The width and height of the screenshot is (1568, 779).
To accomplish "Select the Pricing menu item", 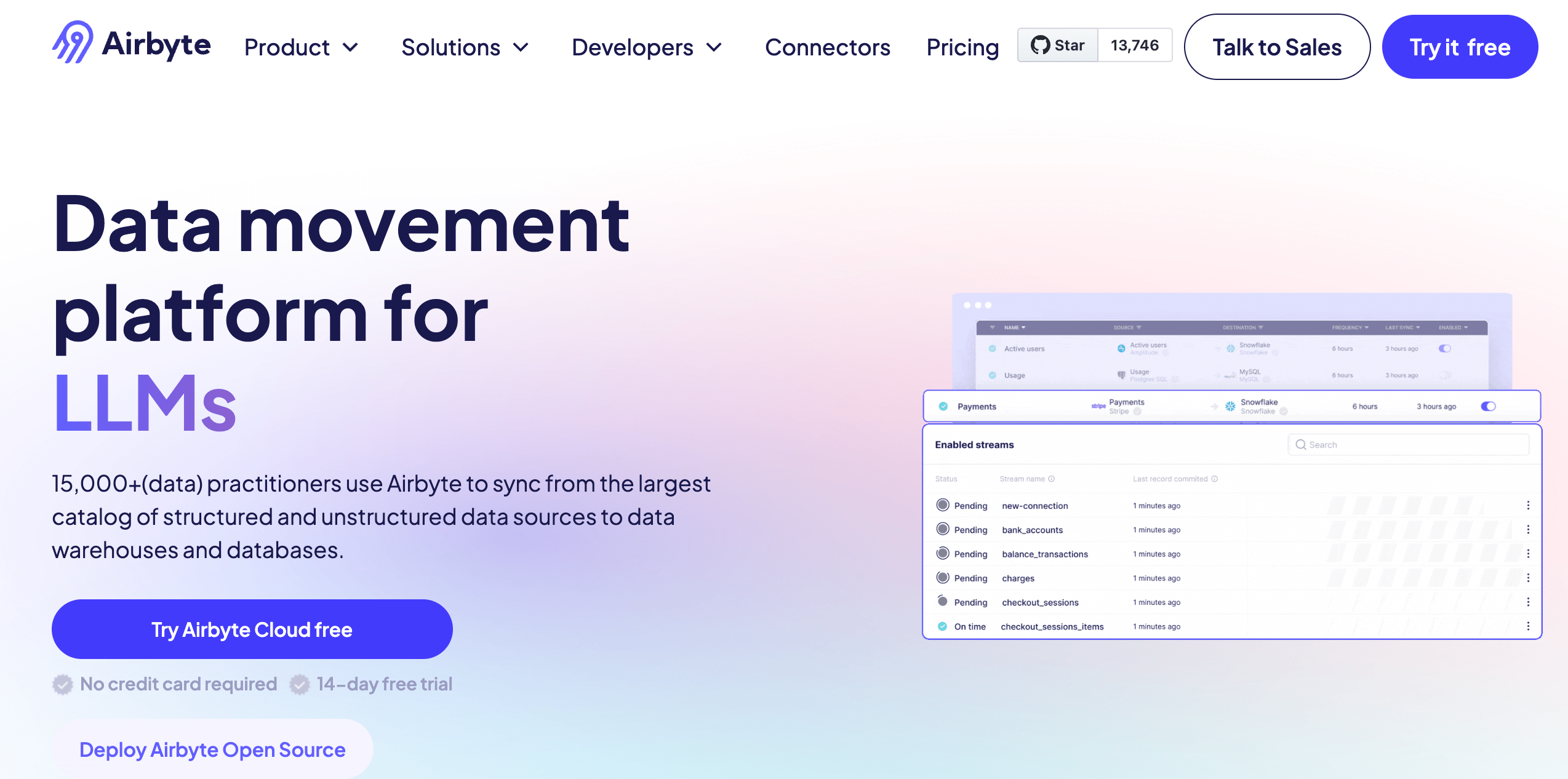I will coord(961,45).
